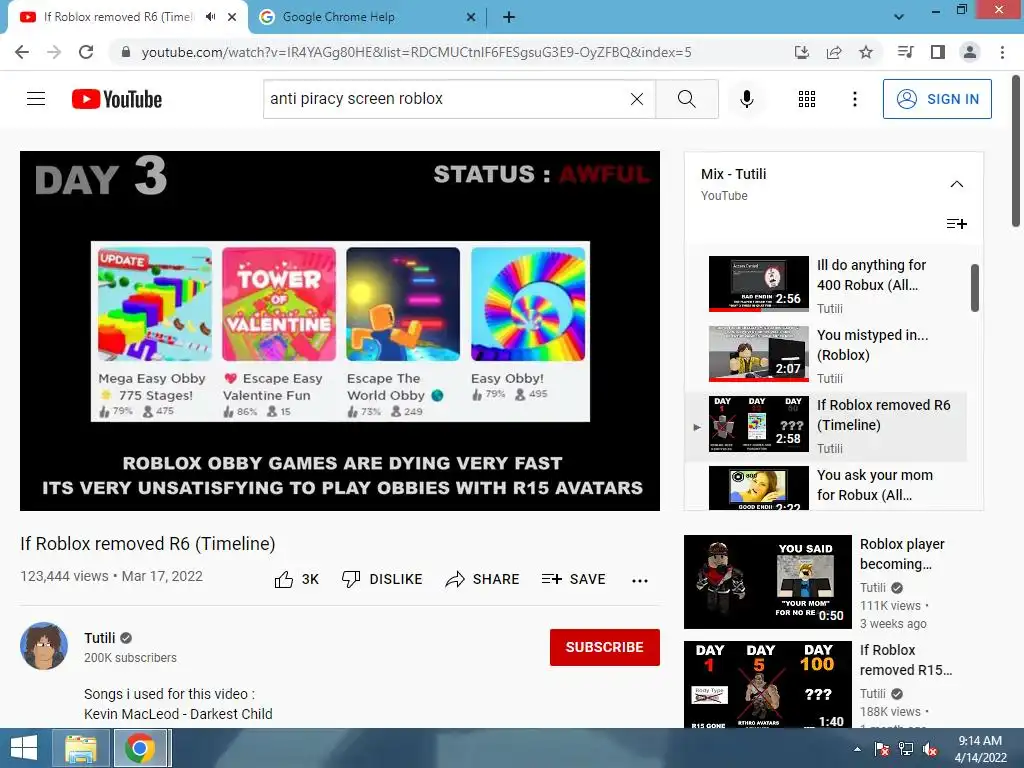Open the Windows Start button
The image size is (1024, 768).
tap(24, 748)
